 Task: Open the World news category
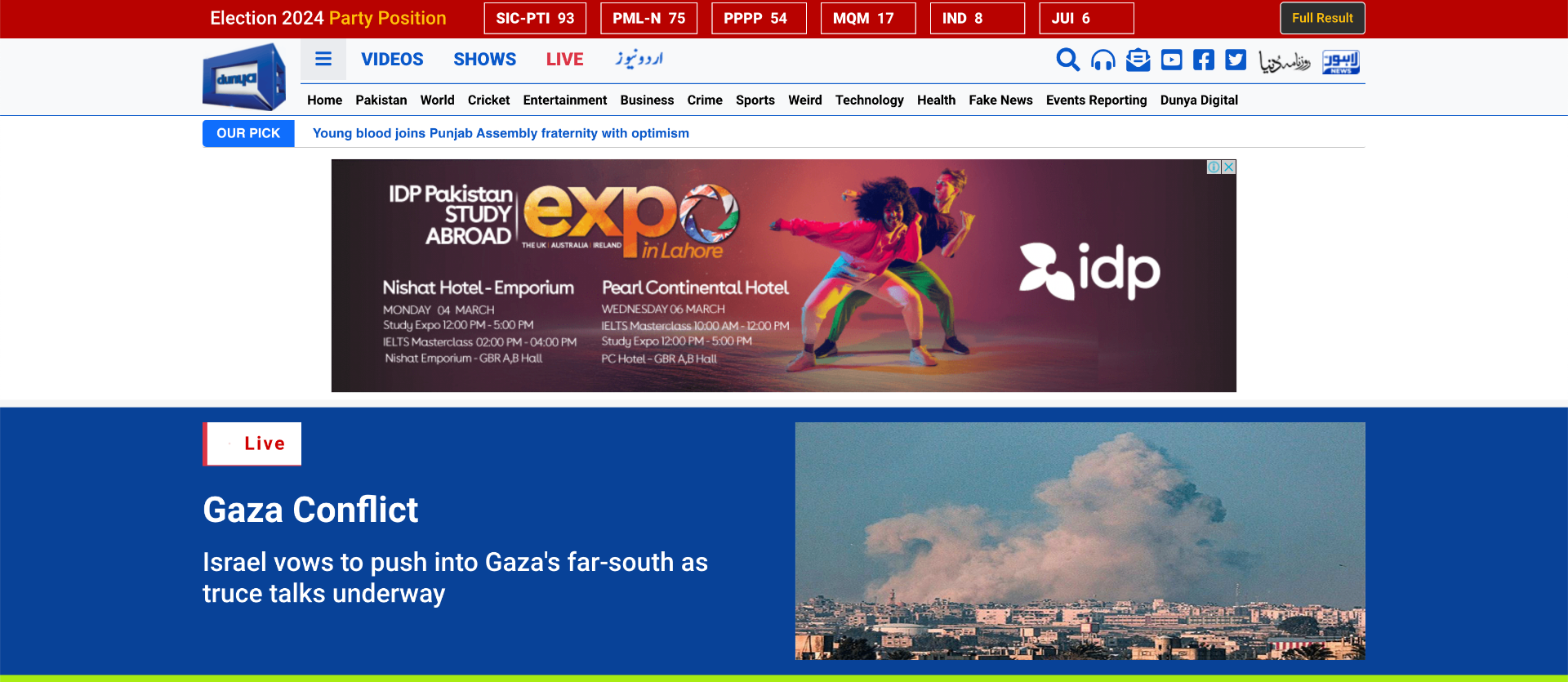click(x=437, y=100)
